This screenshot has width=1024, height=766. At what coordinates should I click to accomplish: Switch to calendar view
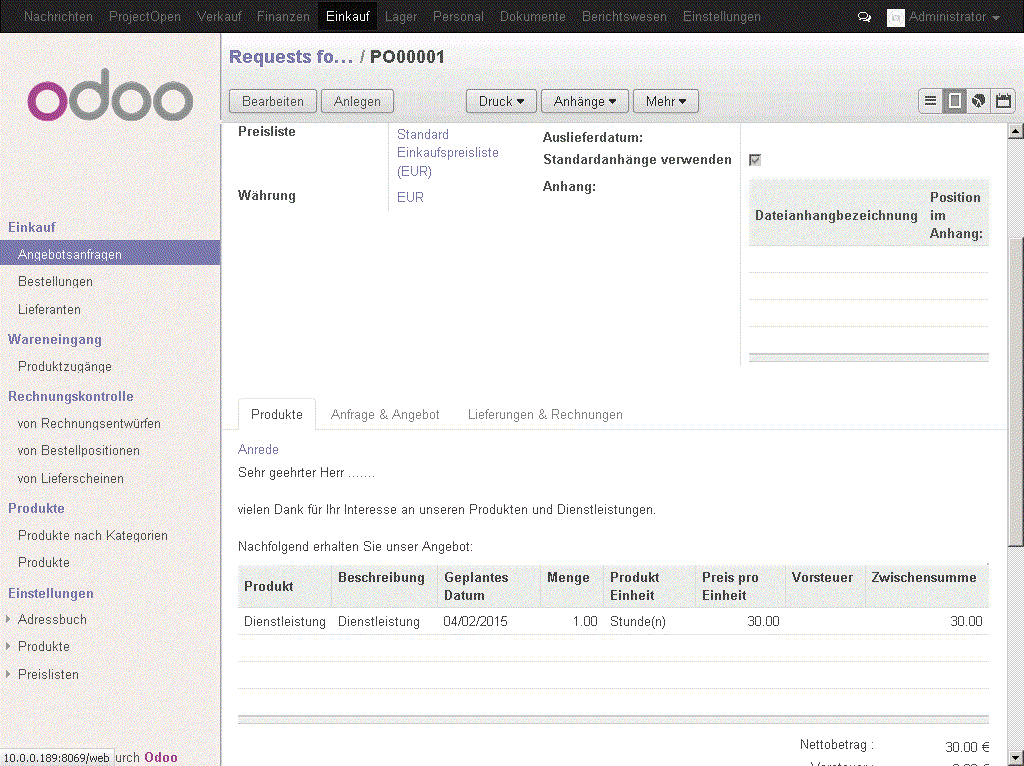tap(1003, 101)
